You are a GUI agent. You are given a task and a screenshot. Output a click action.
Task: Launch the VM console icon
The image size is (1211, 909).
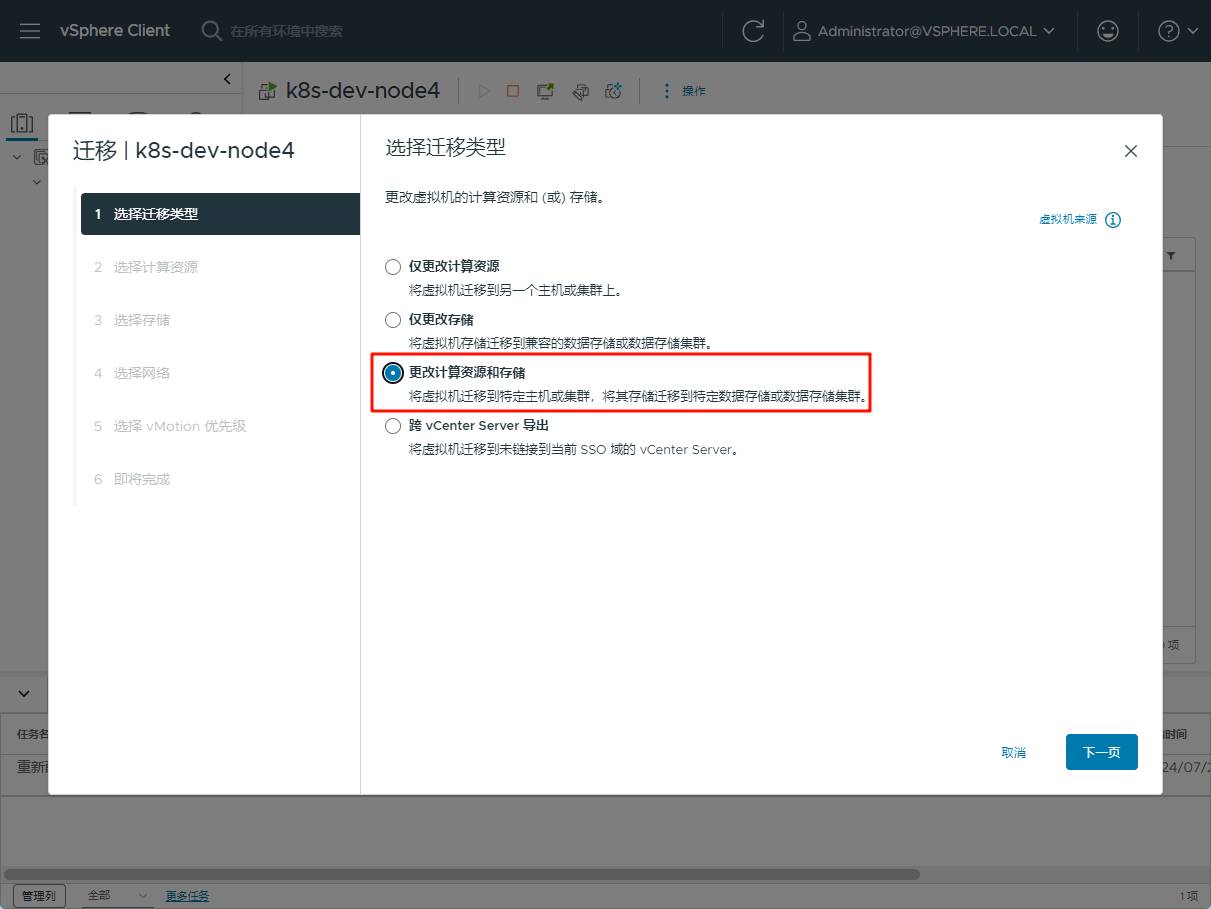(x=545, y=91)
